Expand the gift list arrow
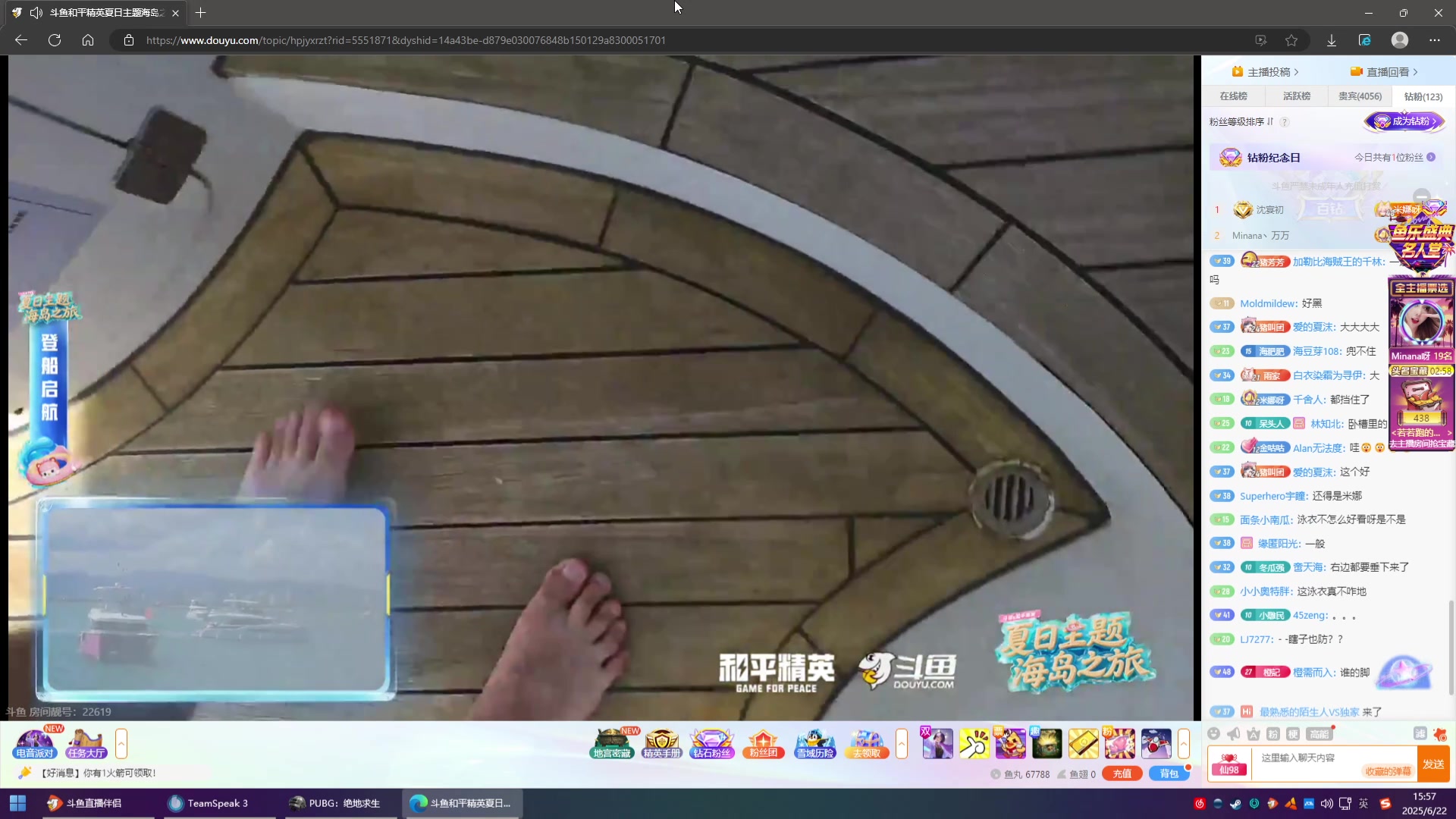This screenshot has width=1456, height=819. point(1184,743)
